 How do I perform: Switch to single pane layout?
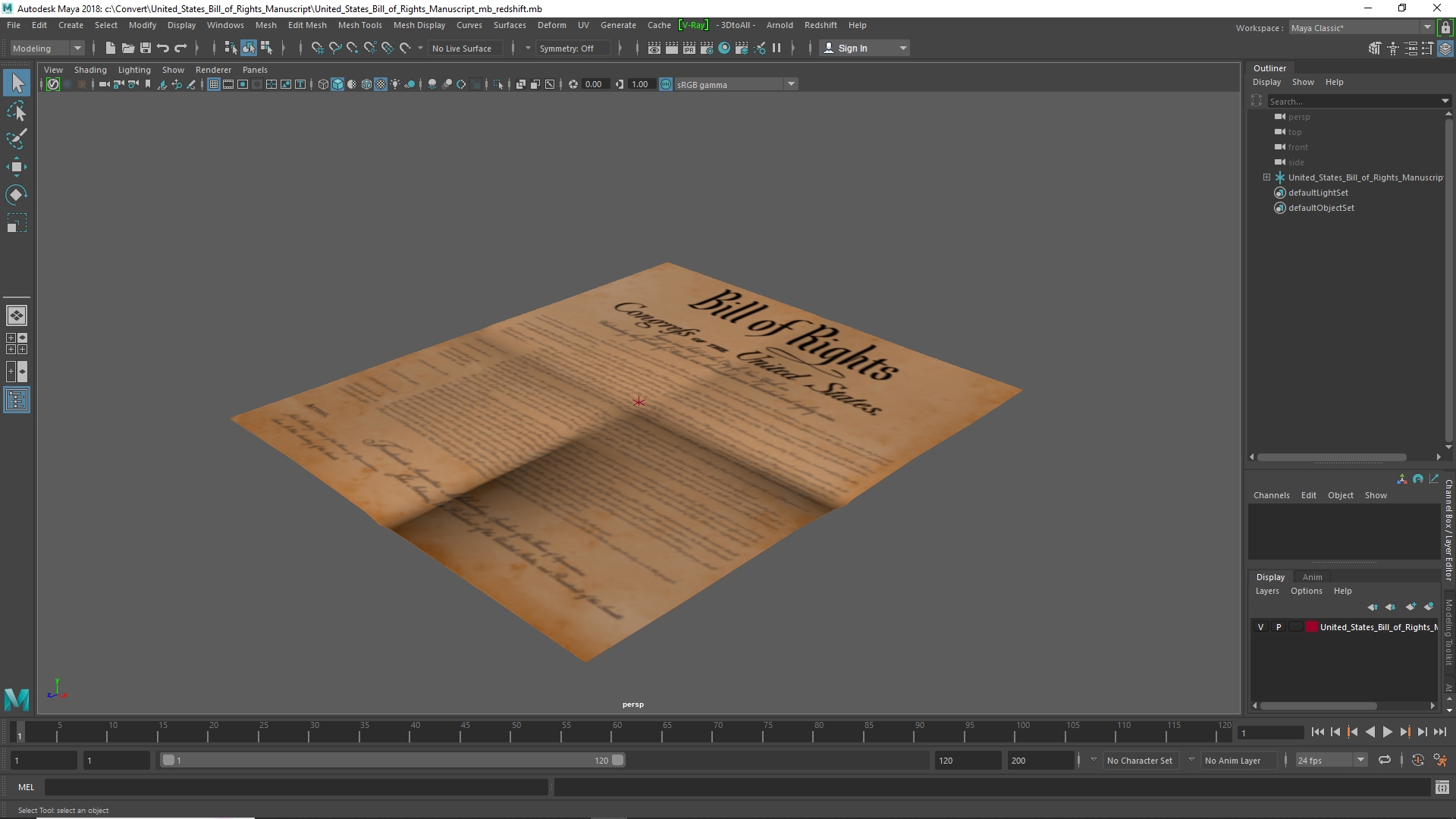coord(17,315)
